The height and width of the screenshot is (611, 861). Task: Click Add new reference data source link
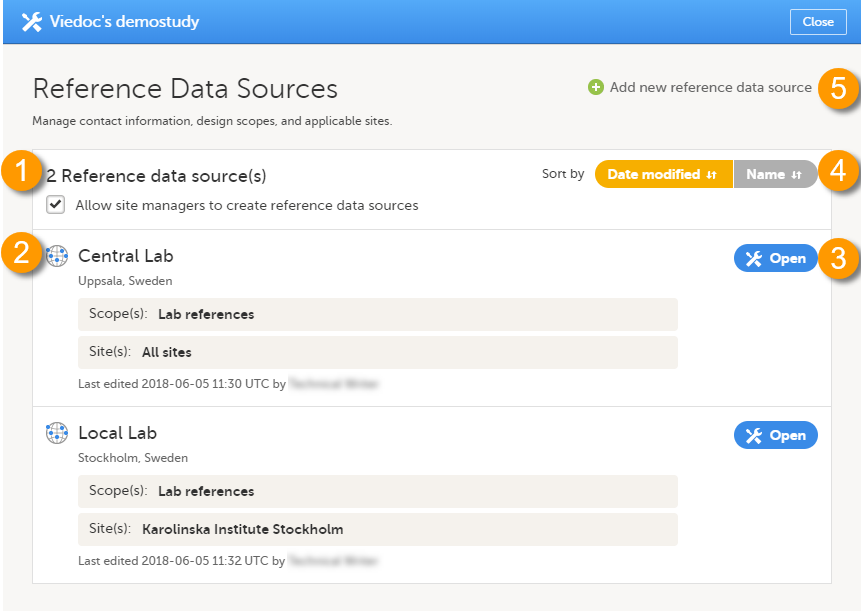(x=710, y=88)
